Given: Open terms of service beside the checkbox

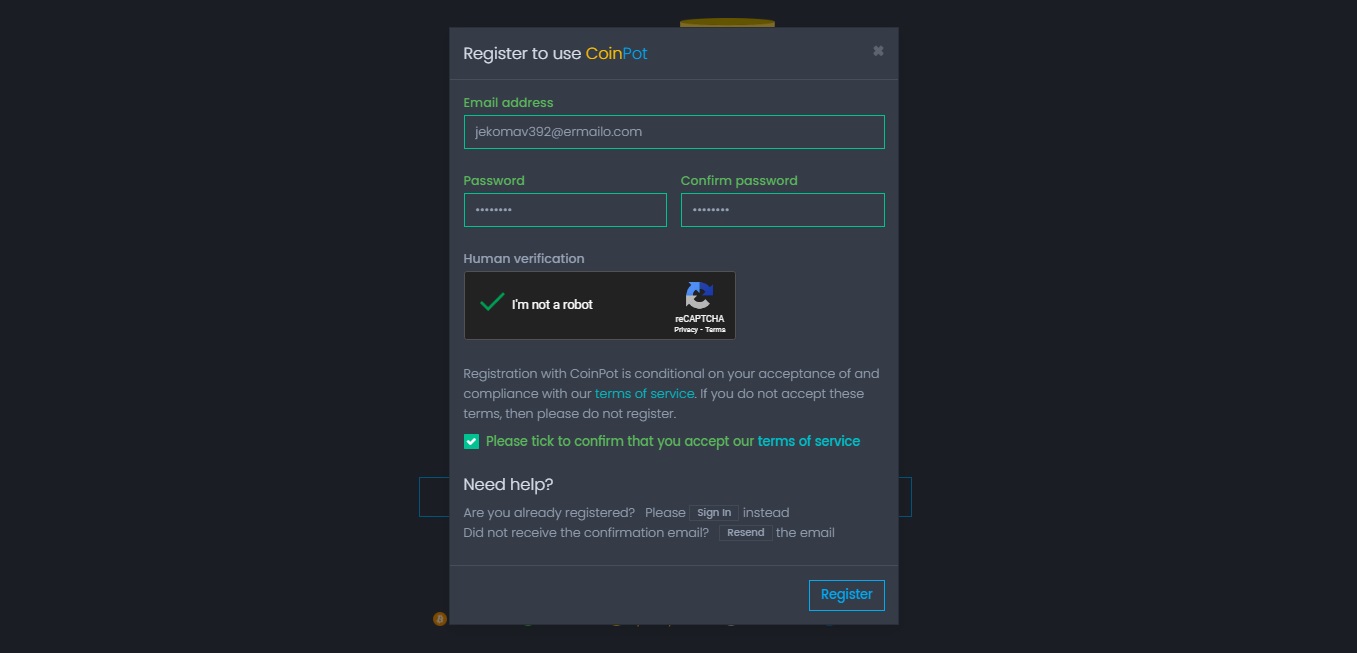Looking at the screenshot, I should pyautogui.click(x=808, y=441).
